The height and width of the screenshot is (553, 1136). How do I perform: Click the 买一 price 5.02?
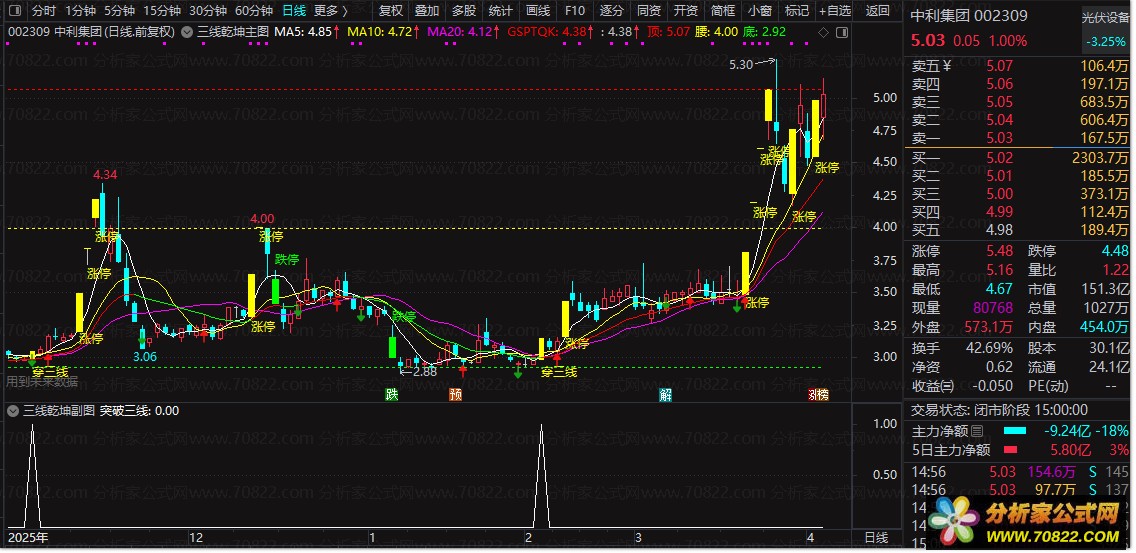pos(998,158)
